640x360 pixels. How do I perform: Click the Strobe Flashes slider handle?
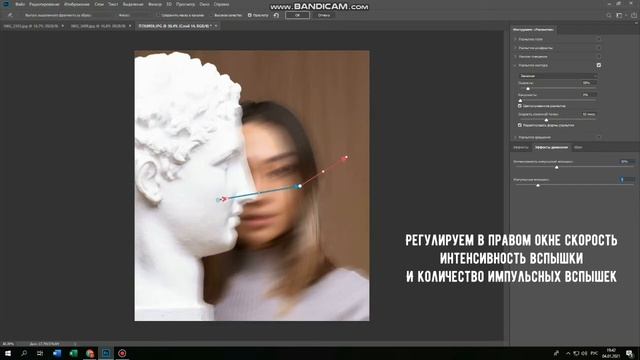point(538,185)
